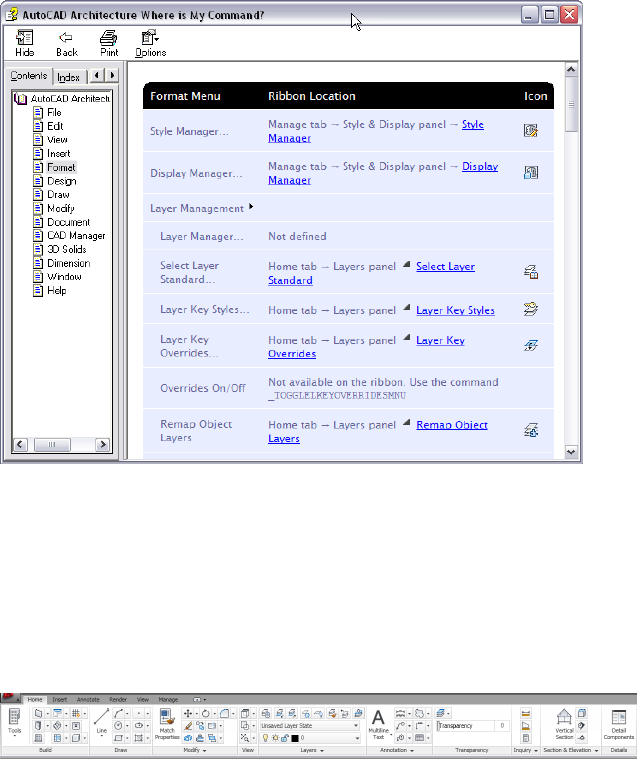This screenshot has width=637, height=759.
Task: Open the Detail Components tool
Action: tap(619, 724)
